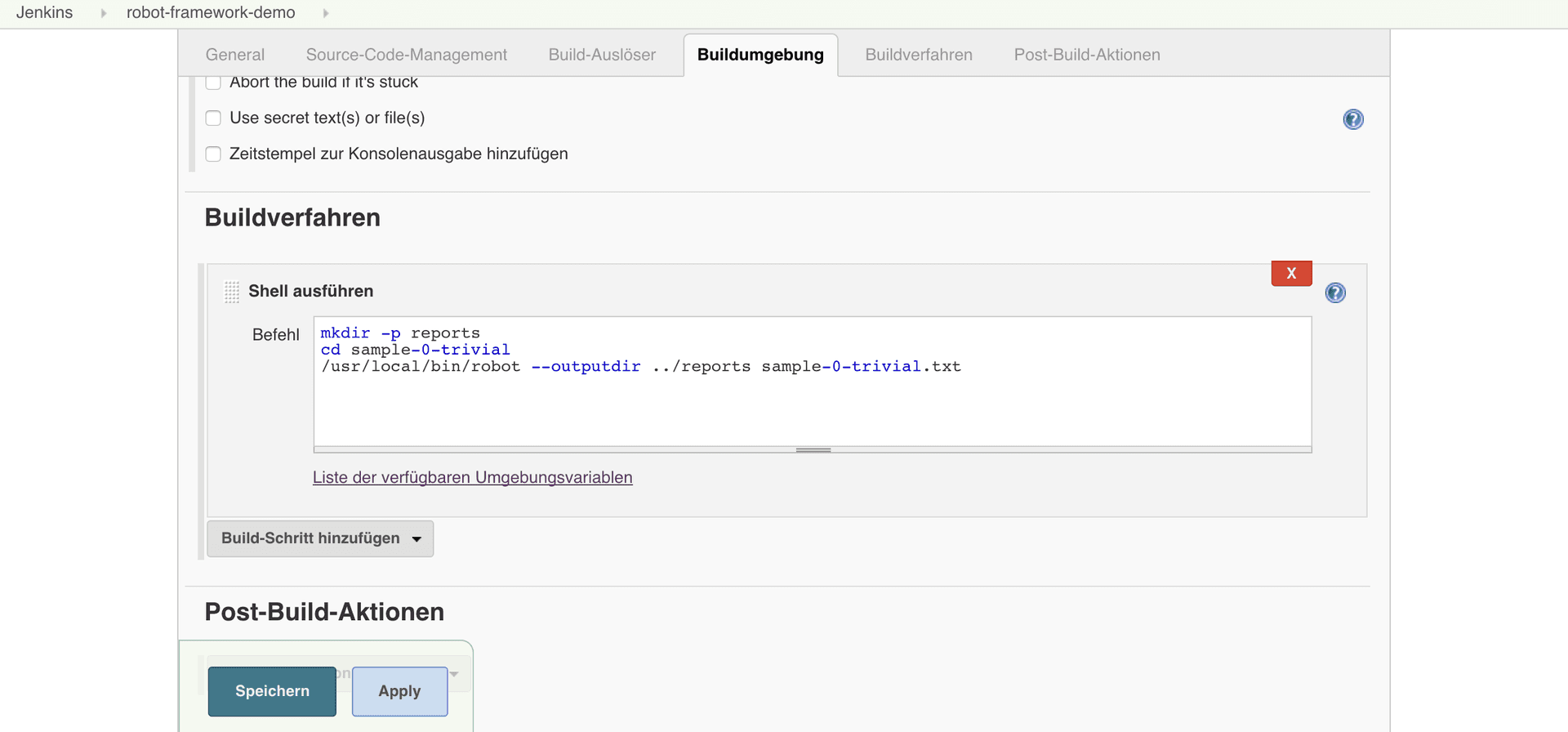Open help for Use secret text(s) option

pos(1352,119)
